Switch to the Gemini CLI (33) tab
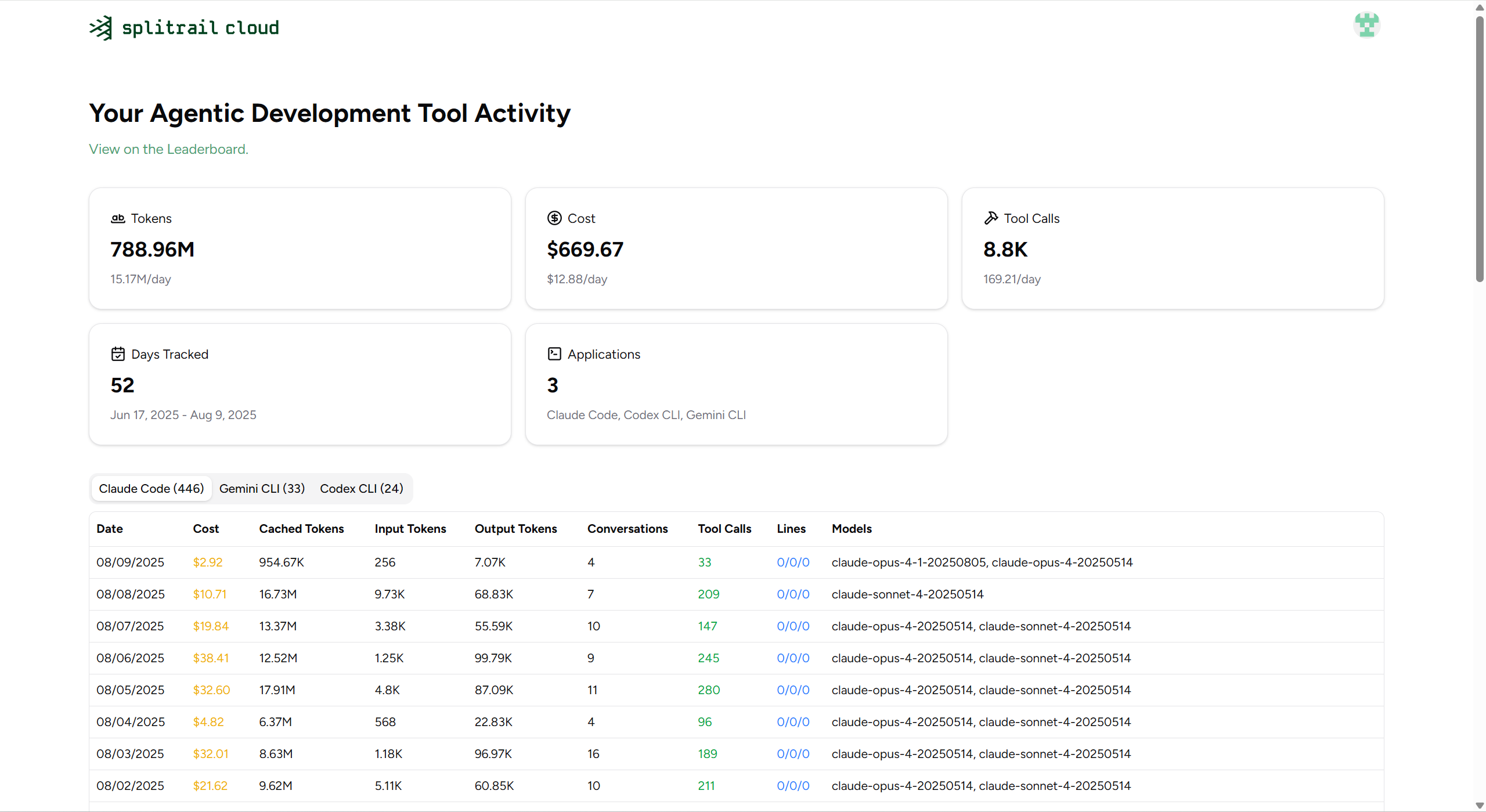Screen dimensions: 1486x812 262,489
